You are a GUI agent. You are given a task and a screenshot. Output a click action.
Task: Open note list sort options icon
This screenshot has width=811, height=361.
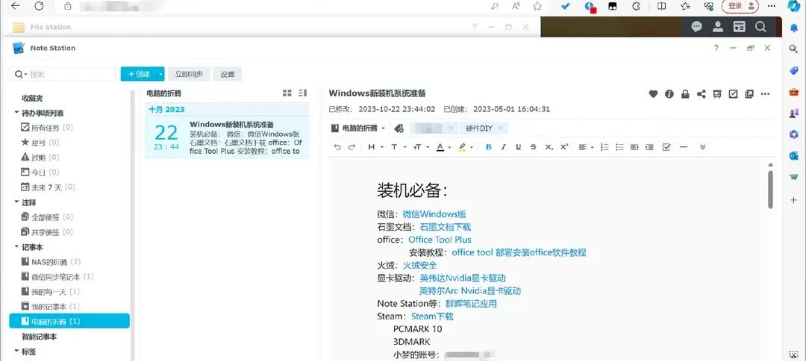(303, 93)
